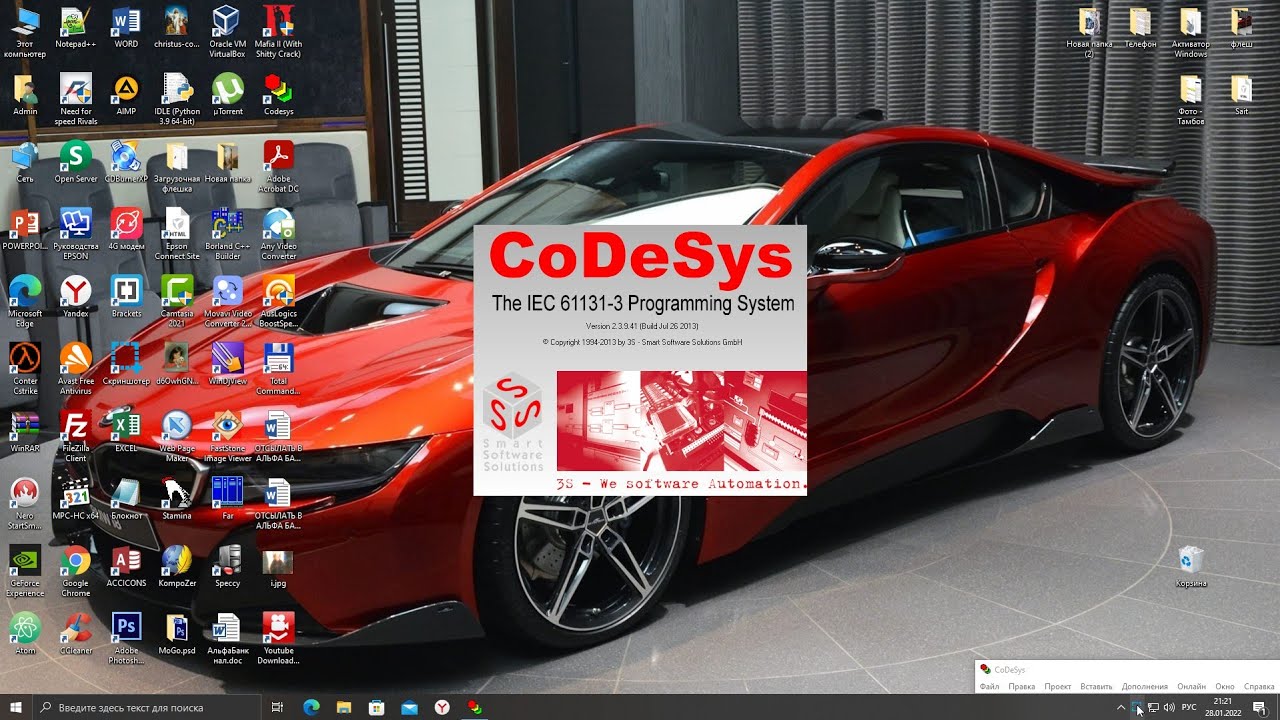Launch the Скриншотер desktop app
This screenshot has height=720, width=1280.
pyautogui.click(x=126, y=364)
